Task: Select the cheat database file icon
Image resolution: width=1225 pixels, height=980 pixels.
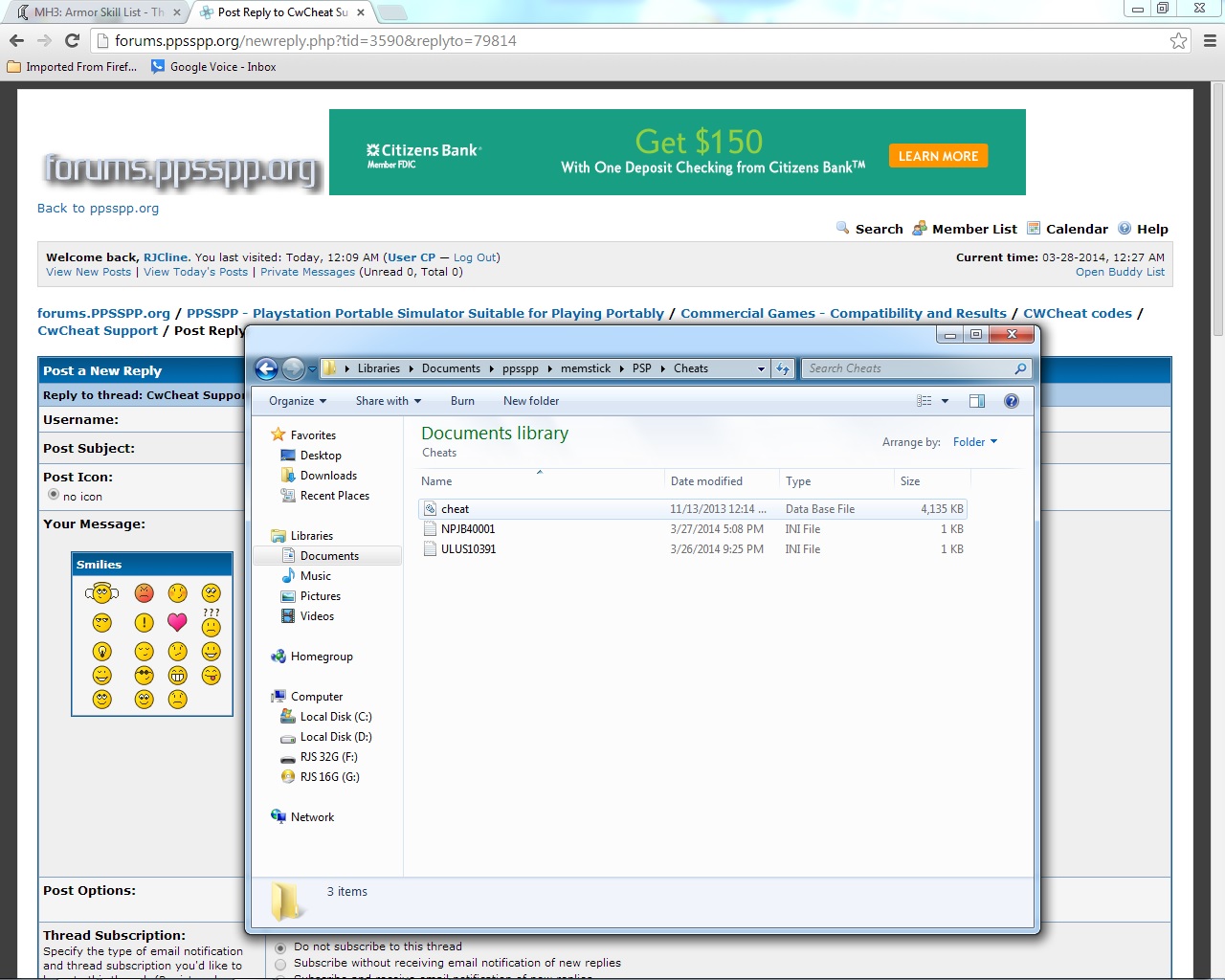Action: 431,509
